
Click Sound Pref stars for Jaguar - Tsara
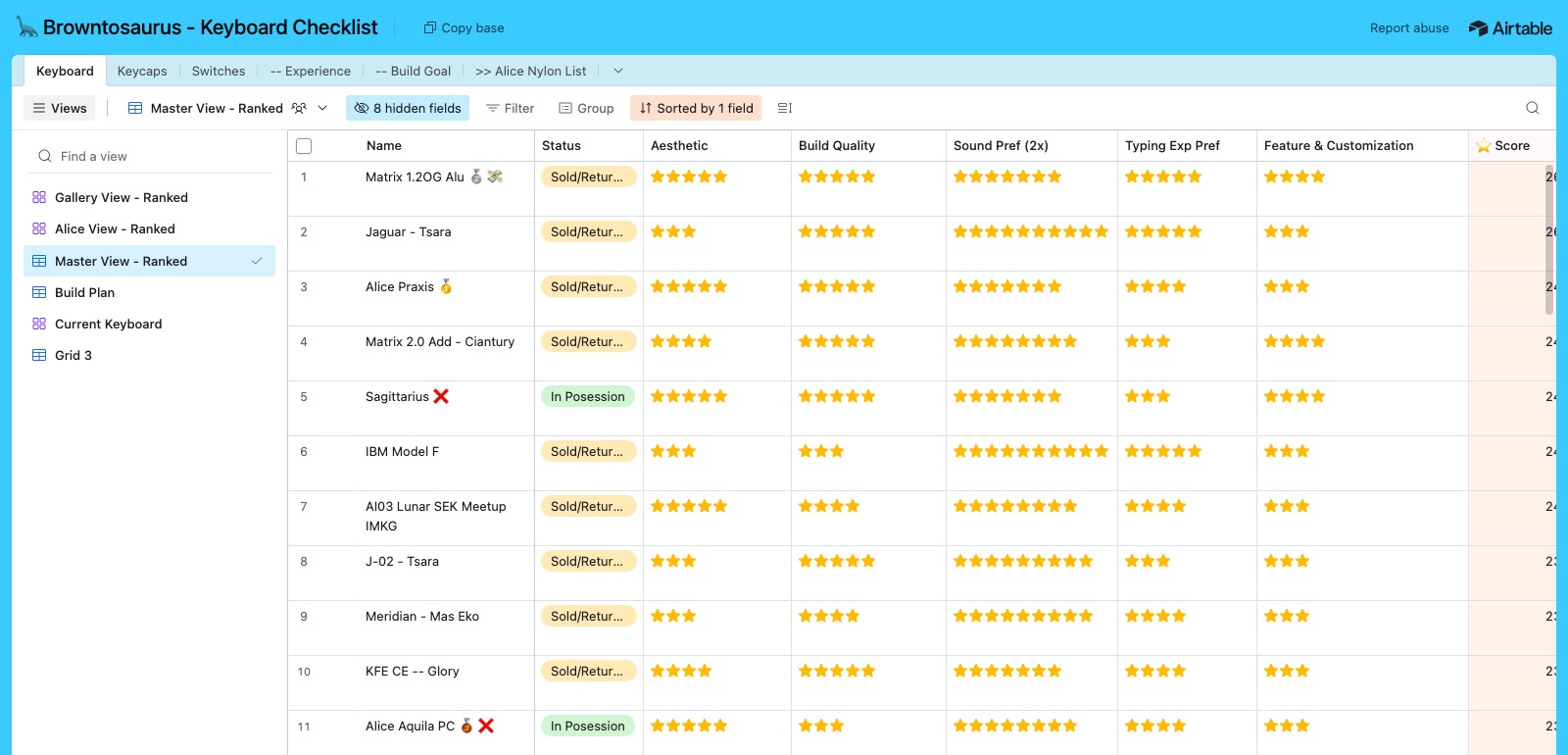[x=1031, y=231]
